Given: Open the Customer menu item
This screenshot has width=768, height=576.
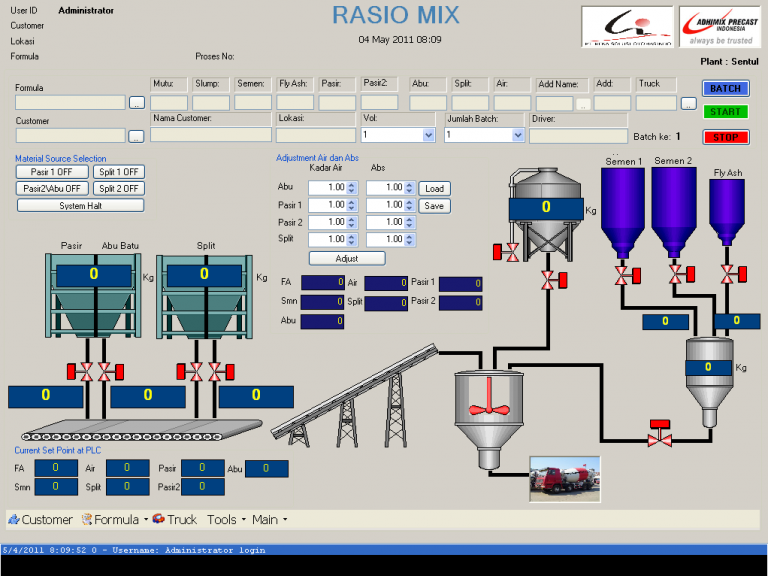Looking at the screenshot, I should coord(41,519).
